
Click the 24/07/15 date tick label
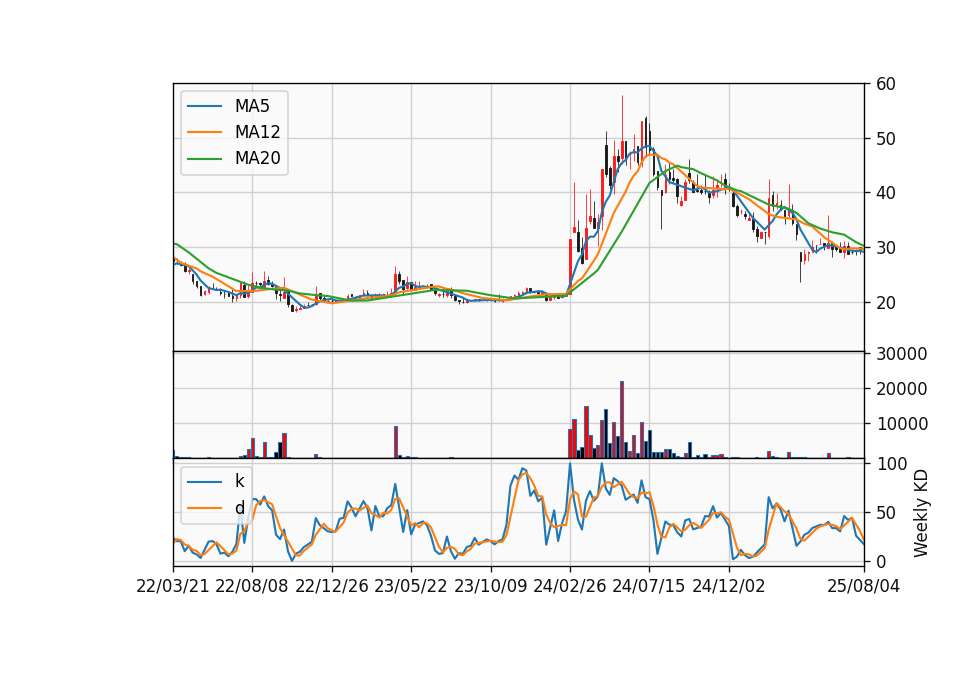tap(649, 586)
